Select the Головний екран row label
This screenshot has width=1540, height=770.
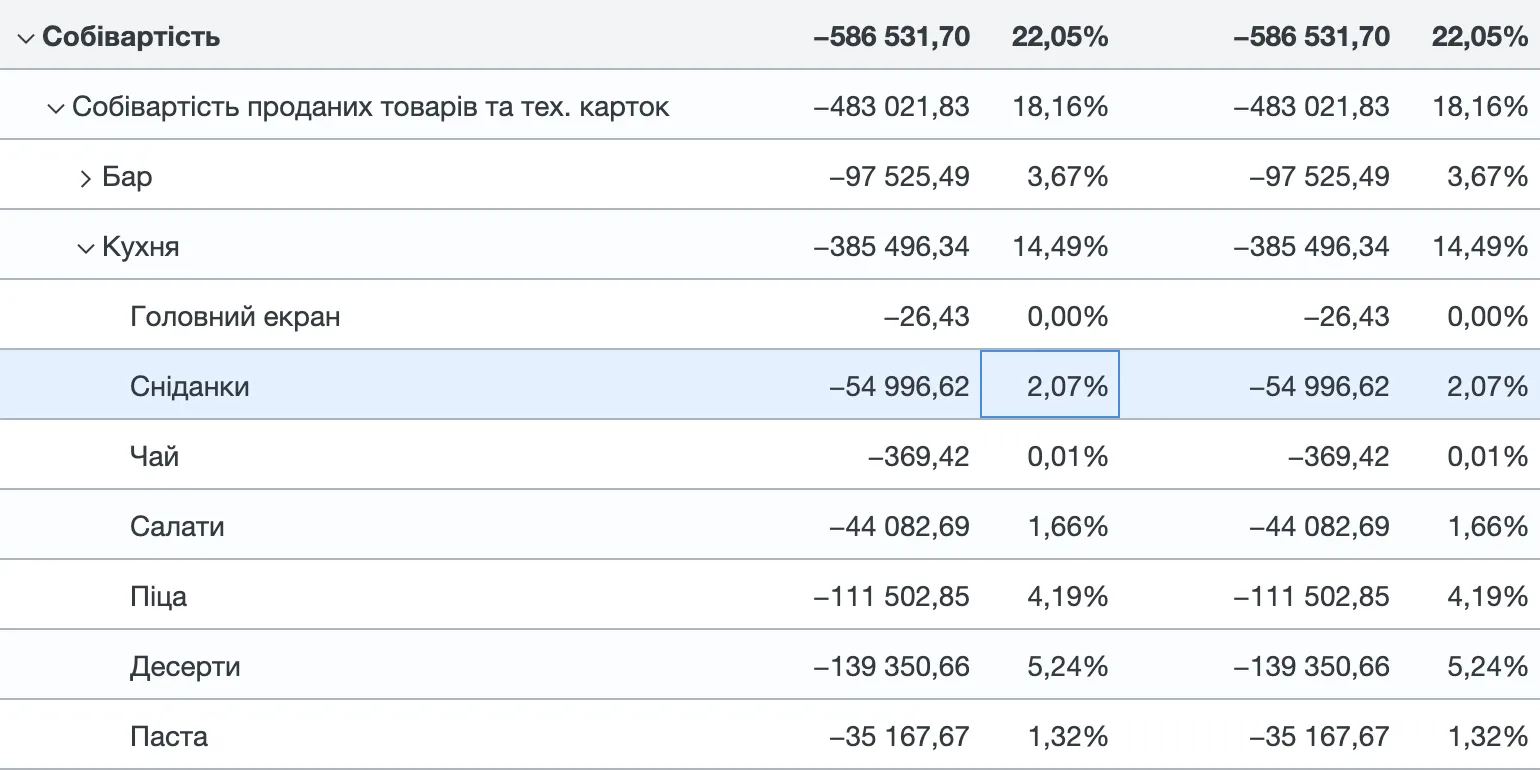click(x=235, y=317)
